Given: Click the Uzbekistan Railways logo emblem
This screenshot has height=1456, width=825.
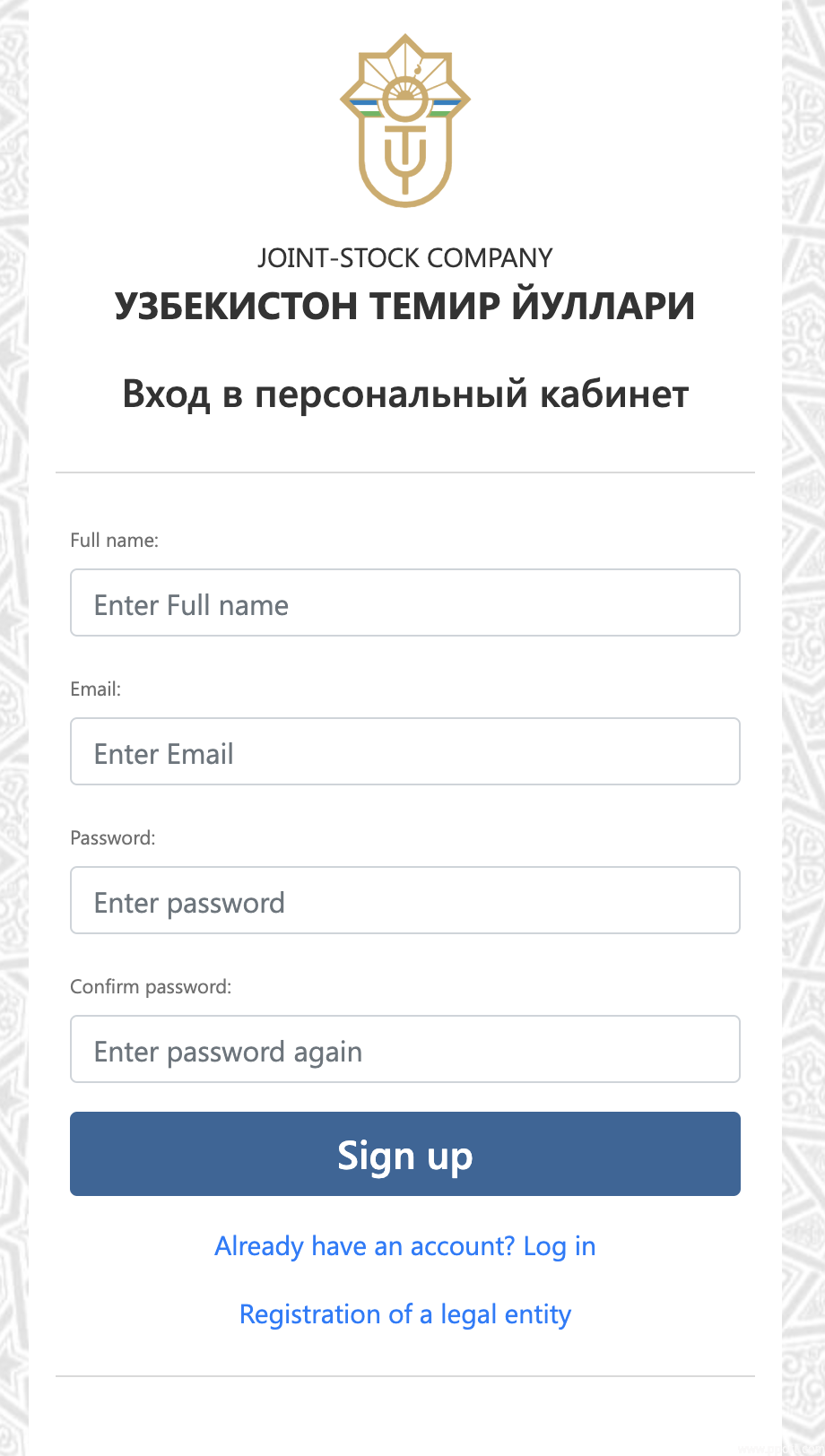Looking at the screenshot, I should [x=405, y=121].
